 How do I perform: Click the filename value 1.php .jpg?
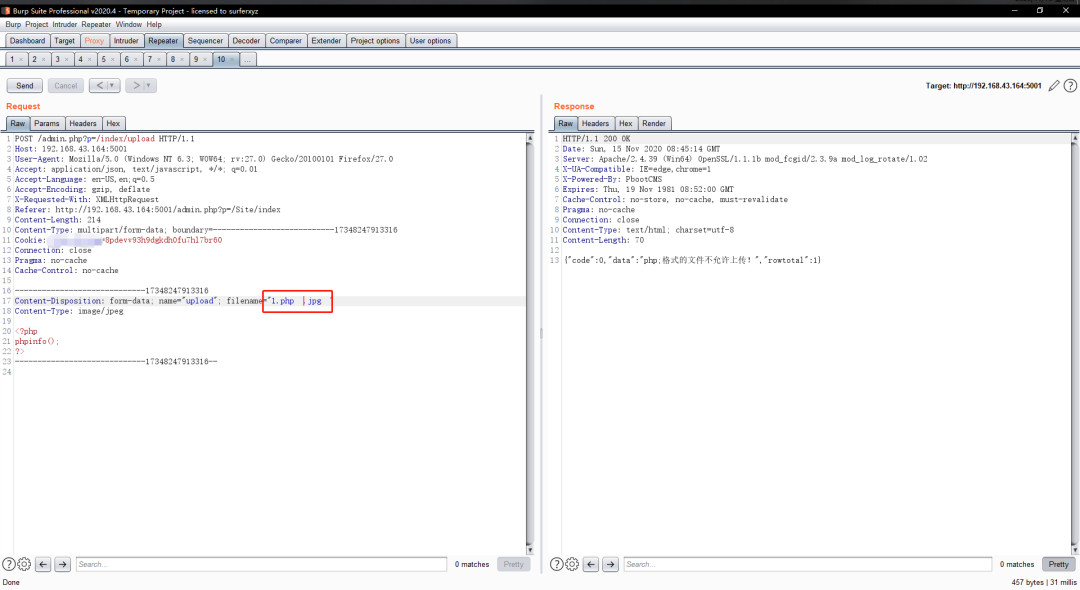[x=295, y=301]
